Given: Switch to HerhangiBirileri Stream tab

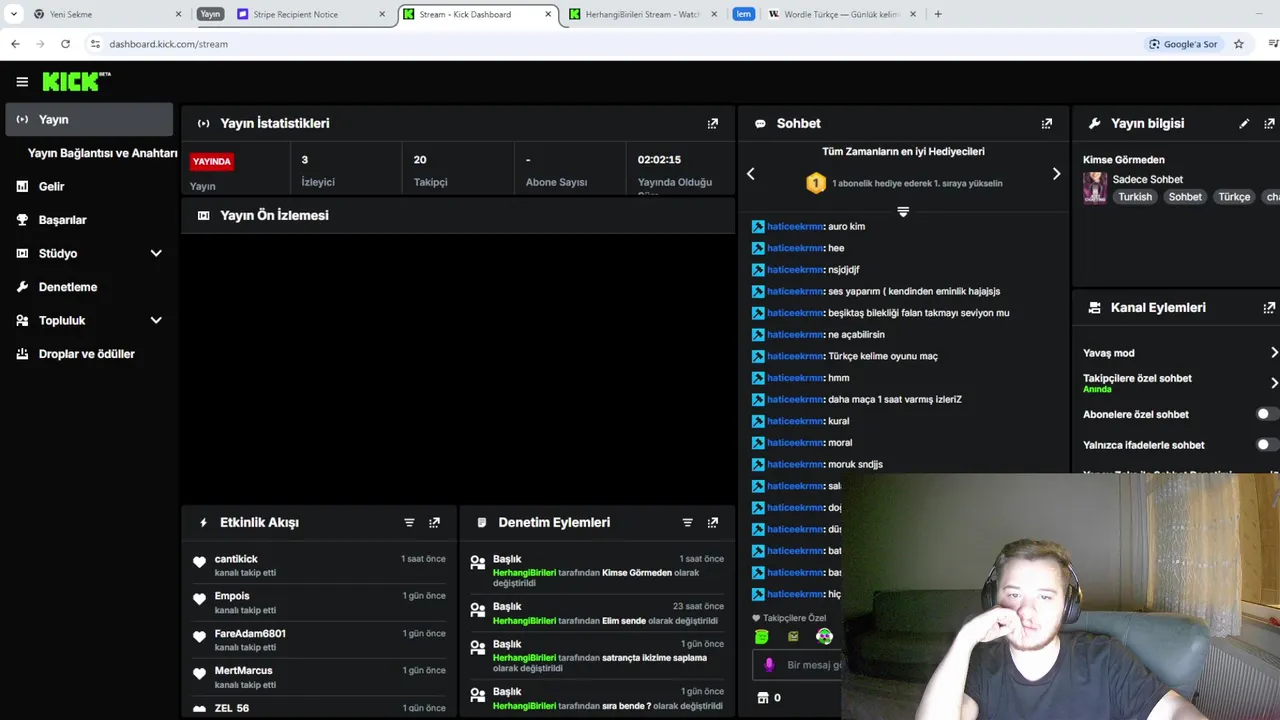Looking at the screenshot, I should 643,14.
